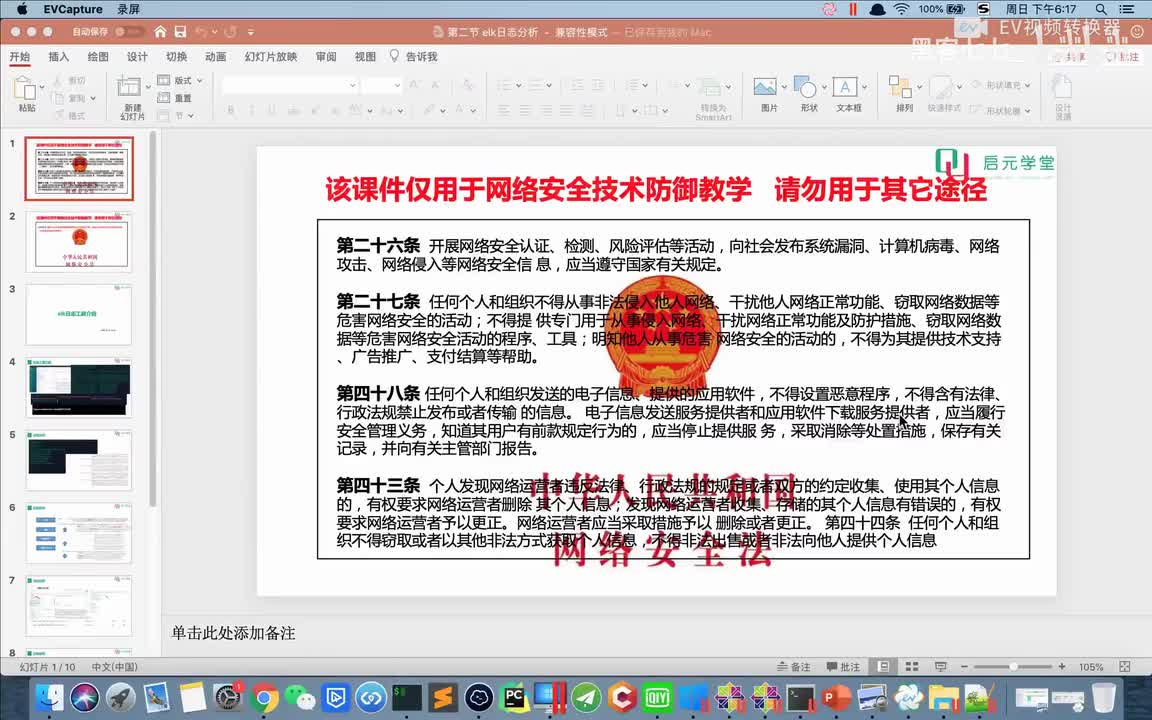Open Customize Quick Access Toolbar arrow
The height and width of the screenshot is (720, 1152).
[x=251, y=32]
